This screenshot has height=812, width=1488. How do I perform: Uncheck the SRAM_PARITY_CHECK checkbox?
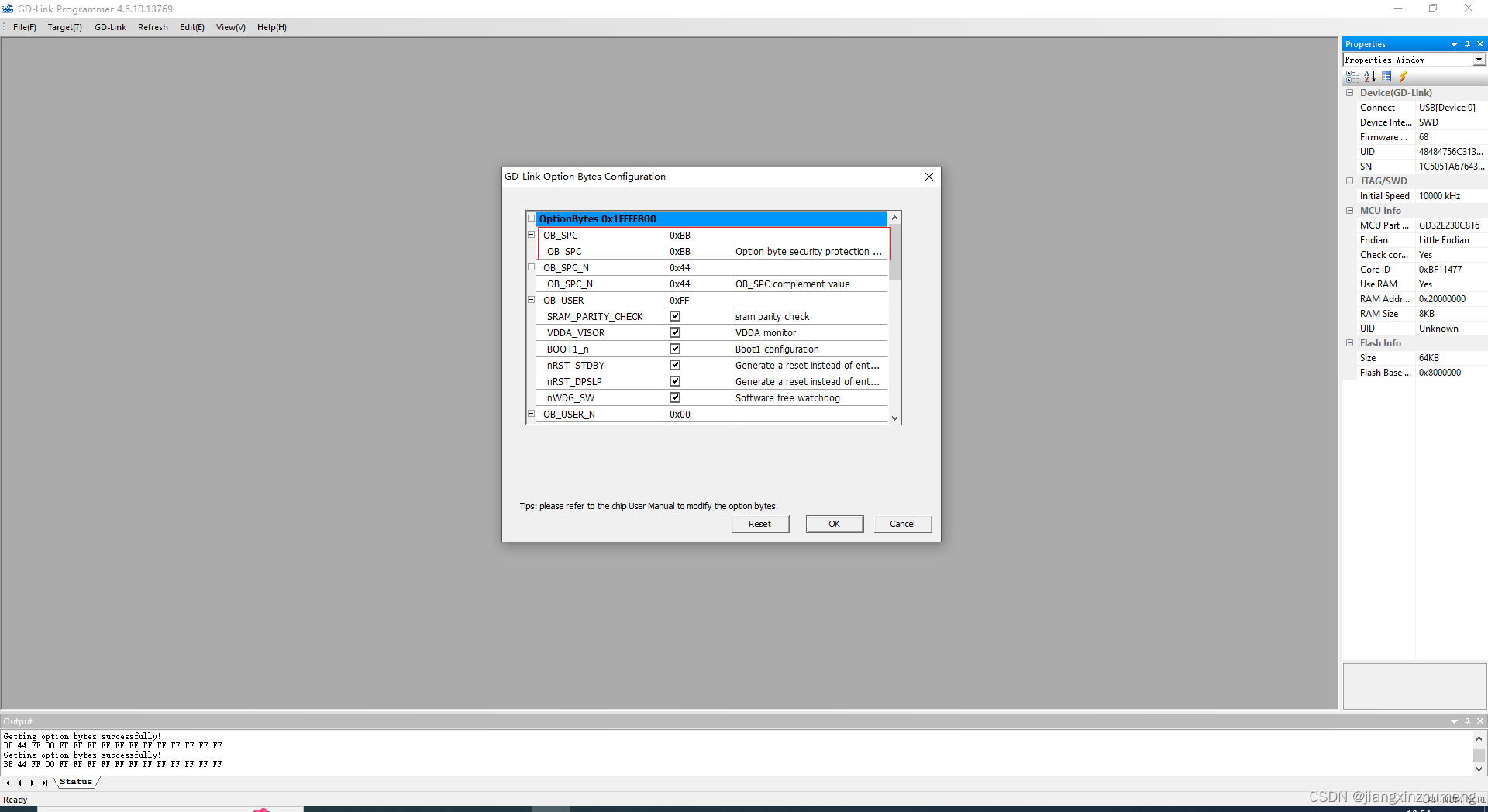(x=675, y=316)
